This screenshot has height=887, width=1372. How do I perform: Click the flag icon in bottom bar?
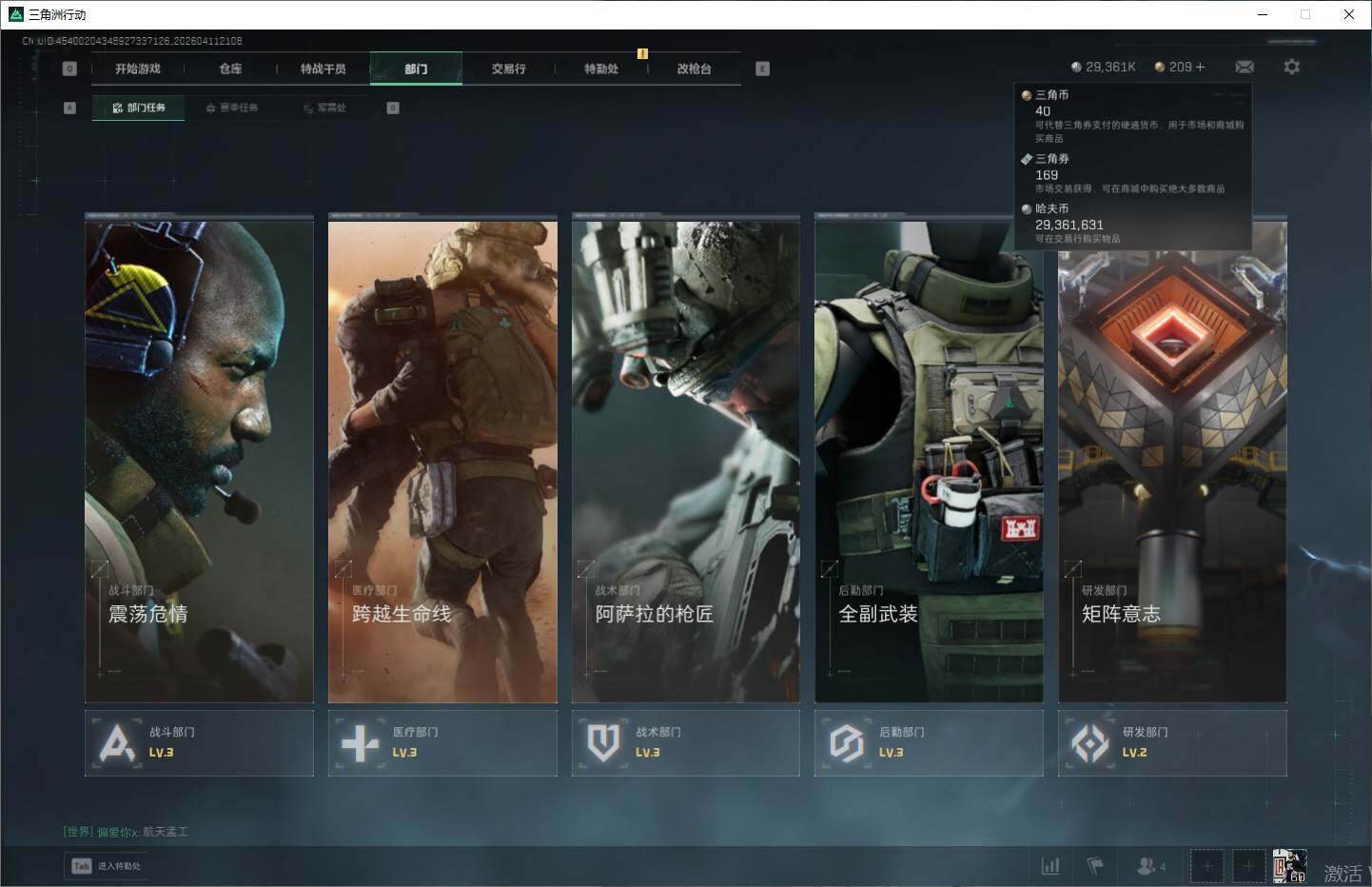pyautogui.click(x=1095, y=865)
